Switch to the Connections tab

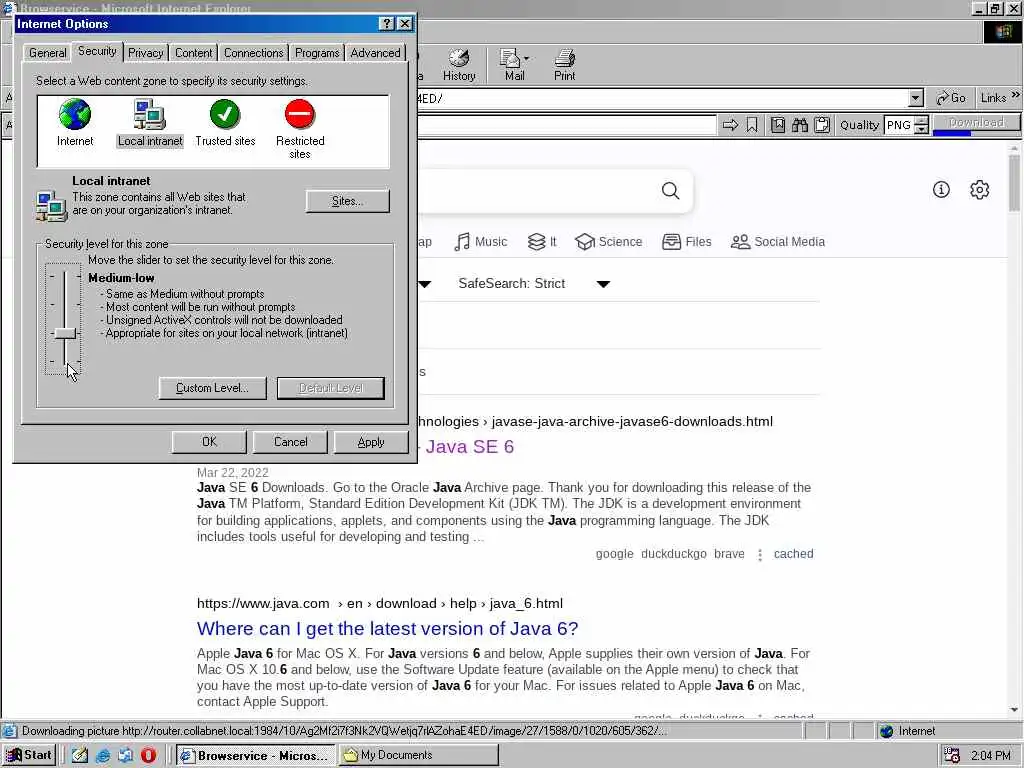click(253, 53)
